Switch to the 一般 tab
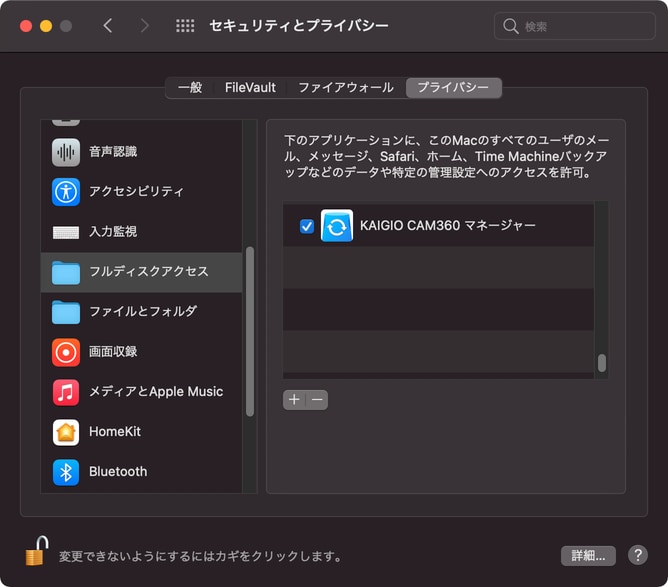 [x=190, y=87]
